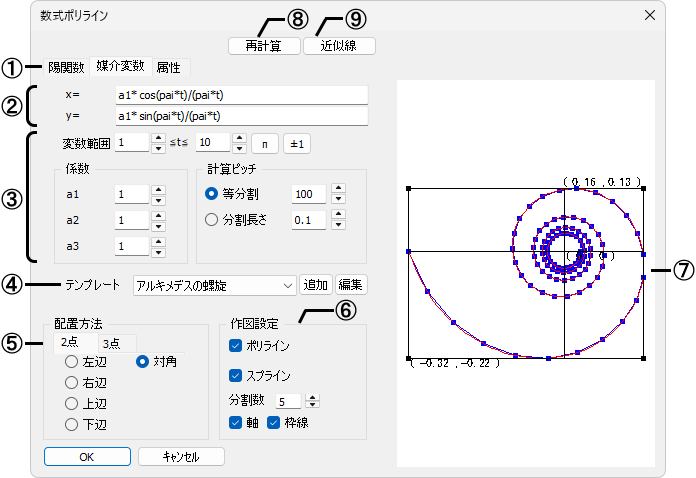Increase the a1 coefficient value
Viewport: 696px width, 478px height.
click(158, 190)
